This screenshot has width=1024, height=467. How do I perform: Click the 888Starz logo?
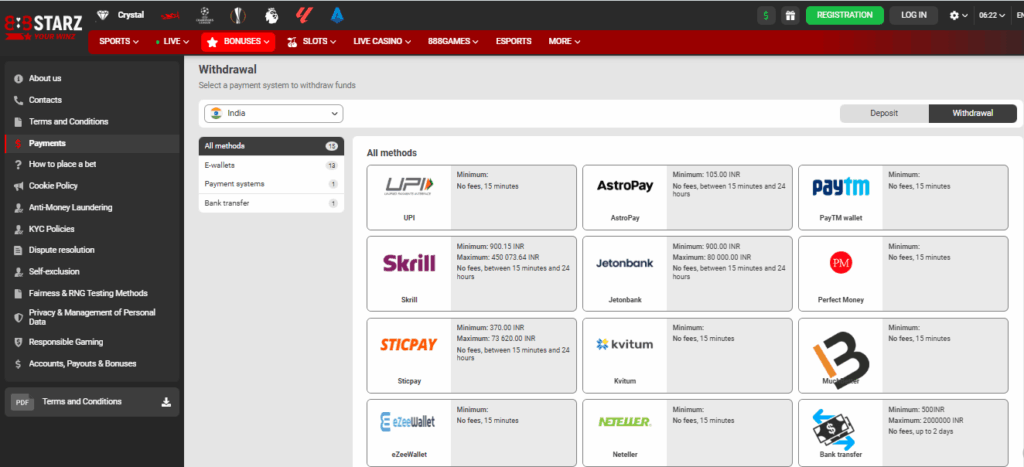click(43, 26)
